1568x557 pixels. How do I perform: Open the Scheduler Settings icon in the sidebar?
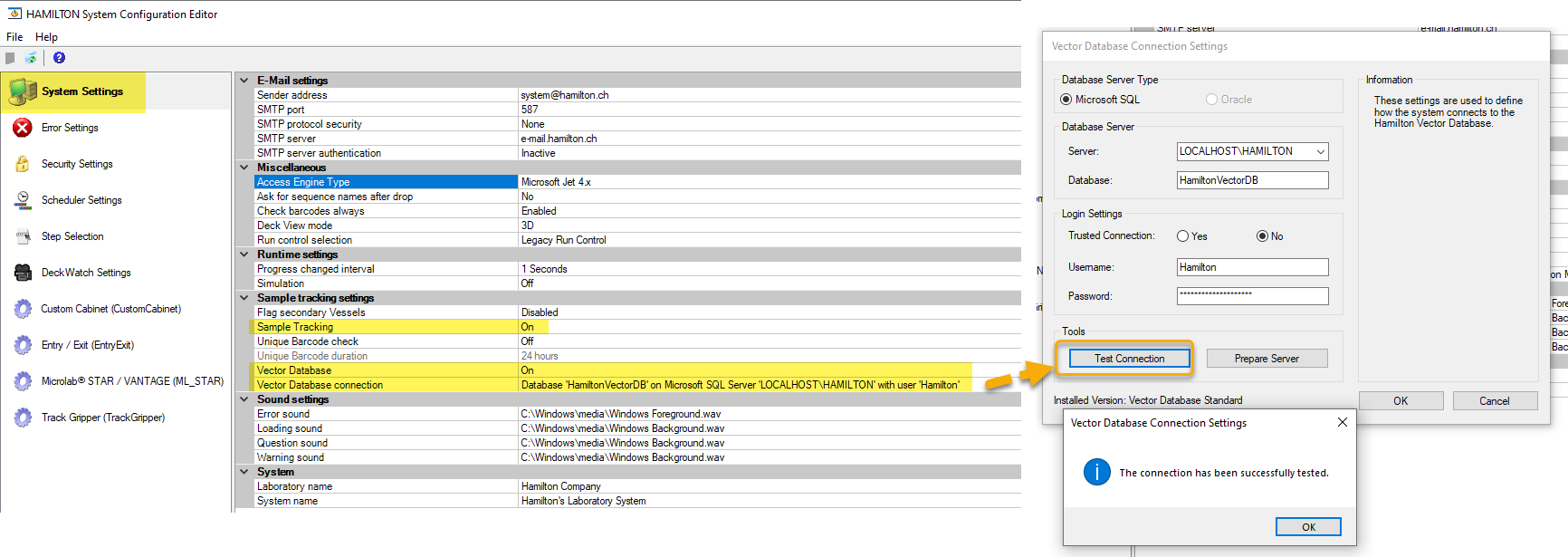click(23, 200)
